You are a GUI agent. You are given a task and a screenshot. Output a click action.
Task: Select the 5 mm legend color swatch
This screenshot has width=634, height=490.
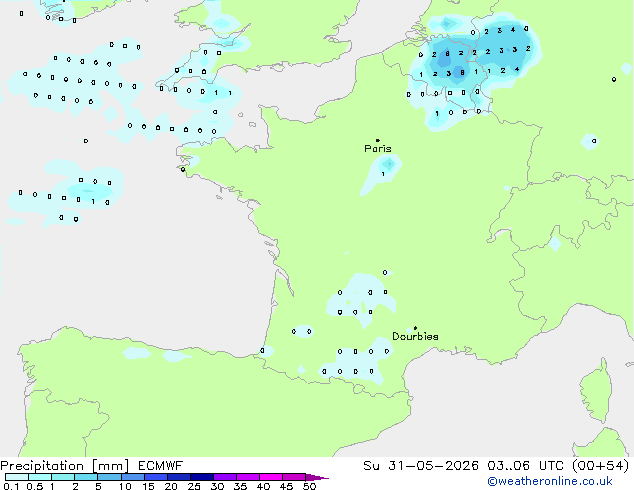[109, 477]
